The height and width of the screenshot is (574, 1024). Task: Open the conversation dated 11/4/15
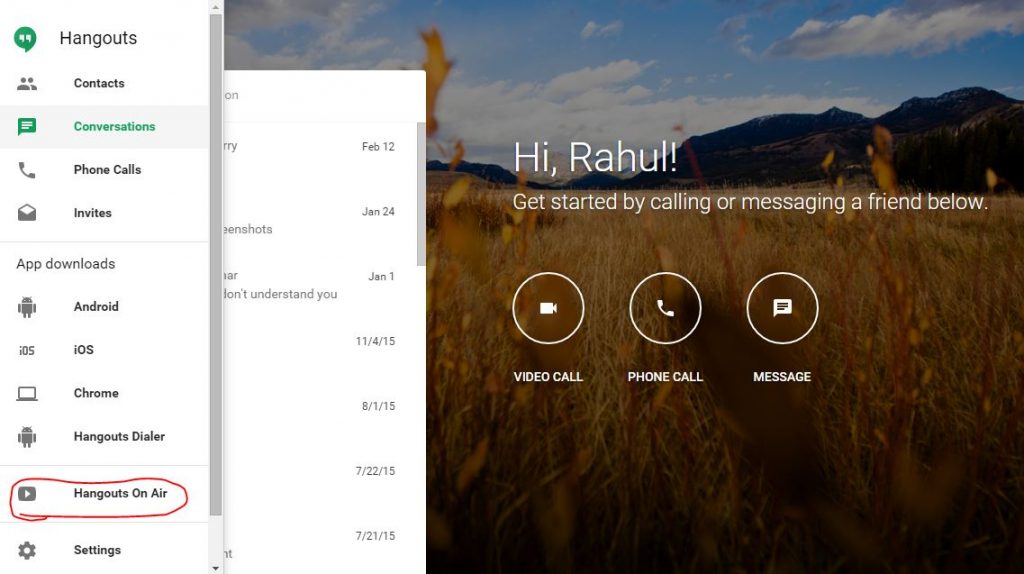coord(321,349)
